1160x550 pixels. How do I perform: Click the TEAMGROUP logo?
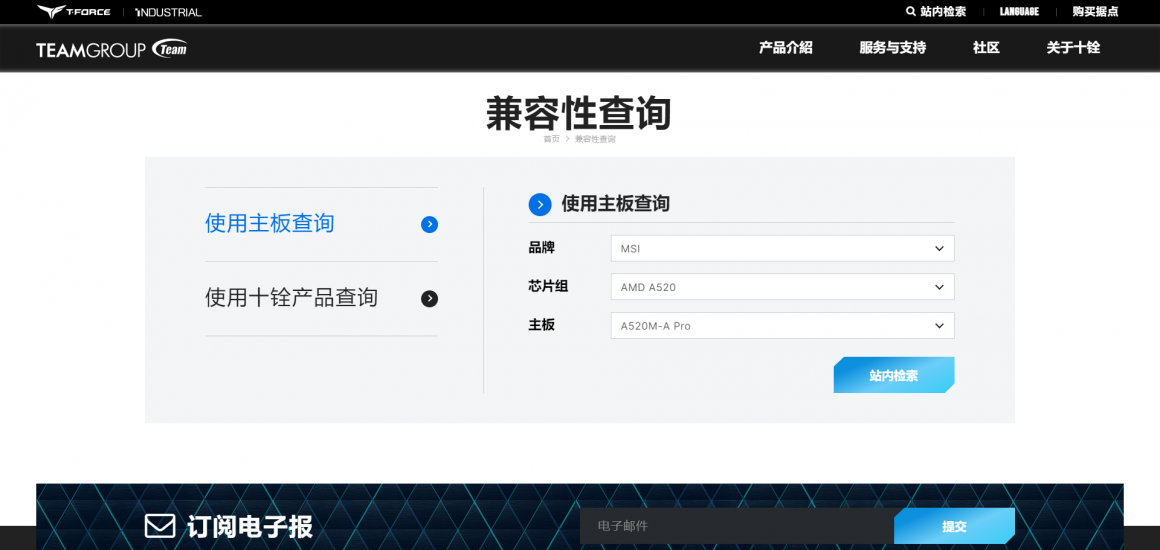pos(111,50)
